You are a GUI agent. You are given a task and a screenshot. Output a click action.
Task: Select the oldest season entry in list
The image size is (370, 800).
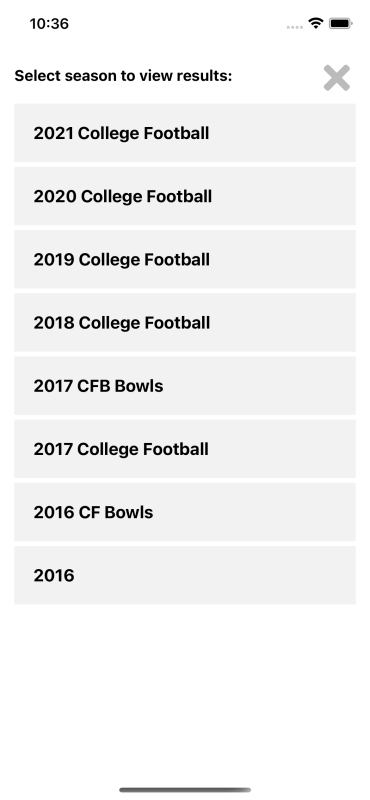point(185,576)
